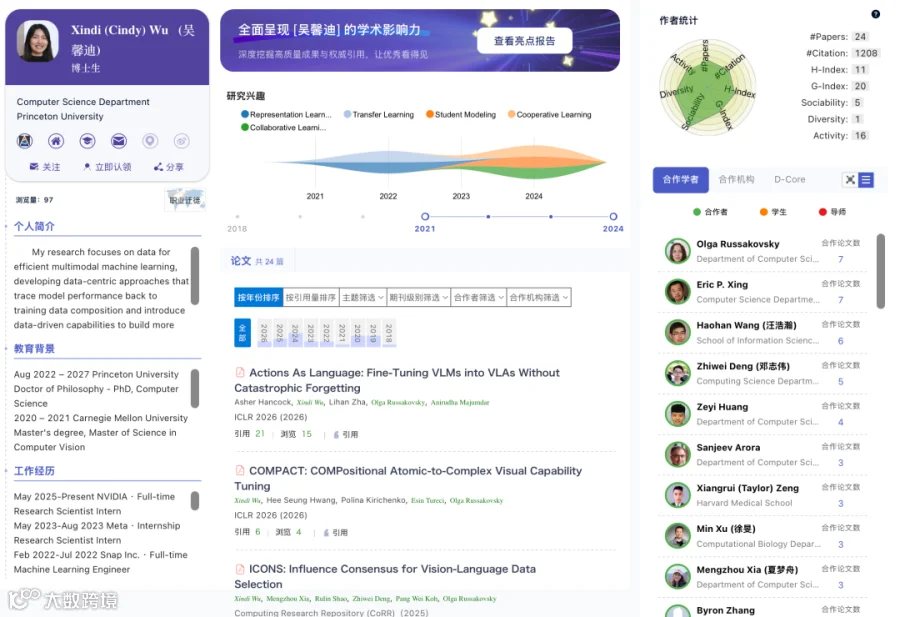This screenshot has width=900, height=617.
Task: Click PDF icon for ICONS paper
Action: (240, 569)
